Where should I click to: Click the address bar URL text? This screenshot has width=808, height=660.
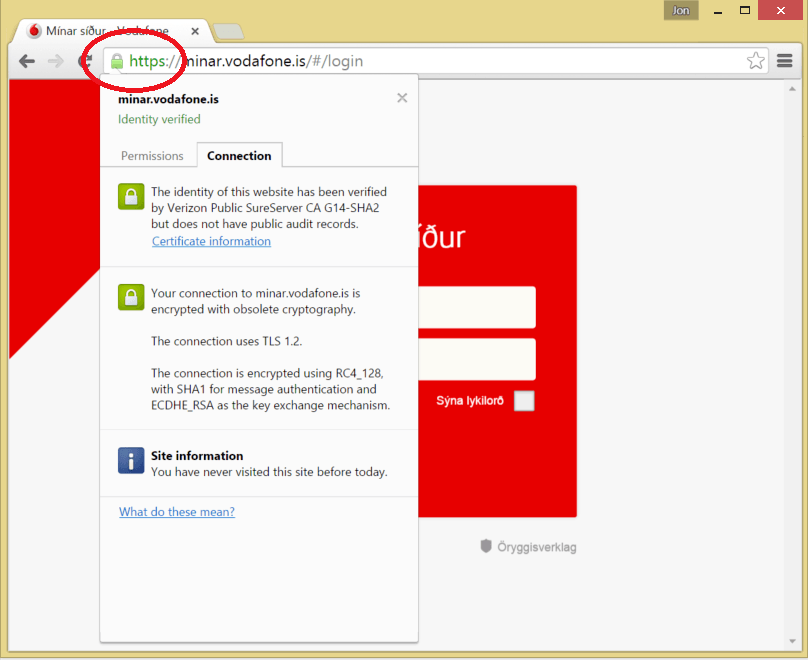point(246,61)
